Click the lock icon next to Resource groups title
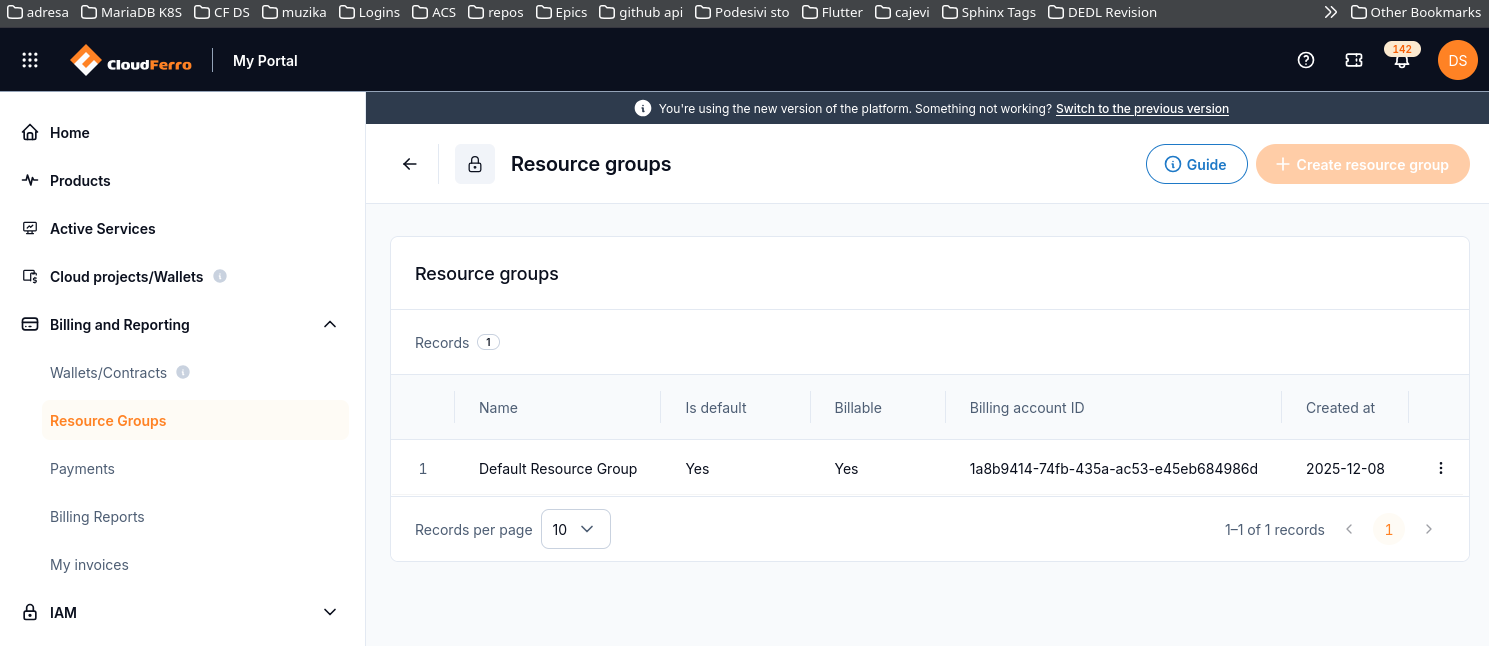The width and height of the screenshot is (1489, 646). tap(475, 164)
